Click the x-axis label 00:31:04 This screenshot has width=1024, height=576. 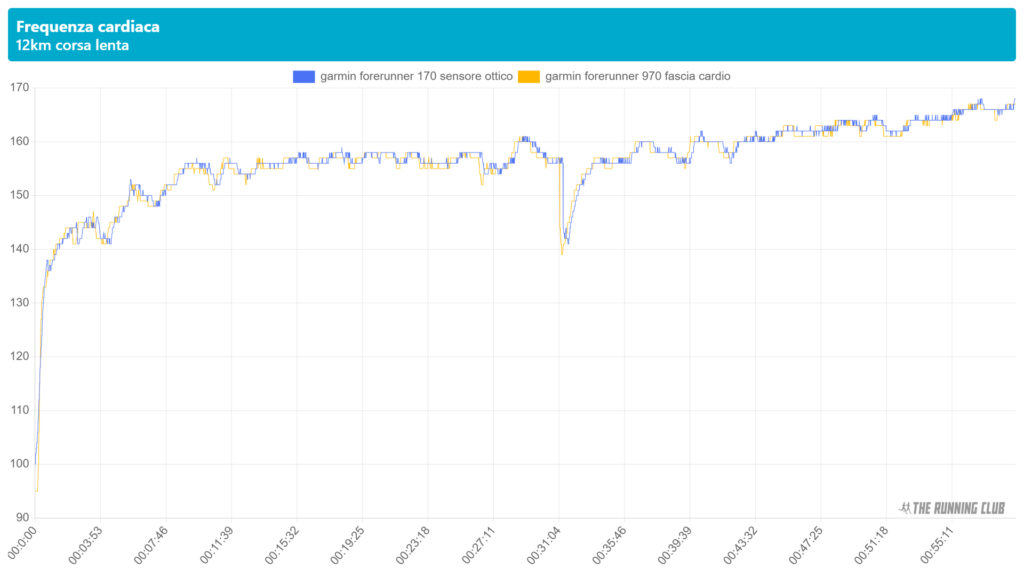click(x=544, y=545)
